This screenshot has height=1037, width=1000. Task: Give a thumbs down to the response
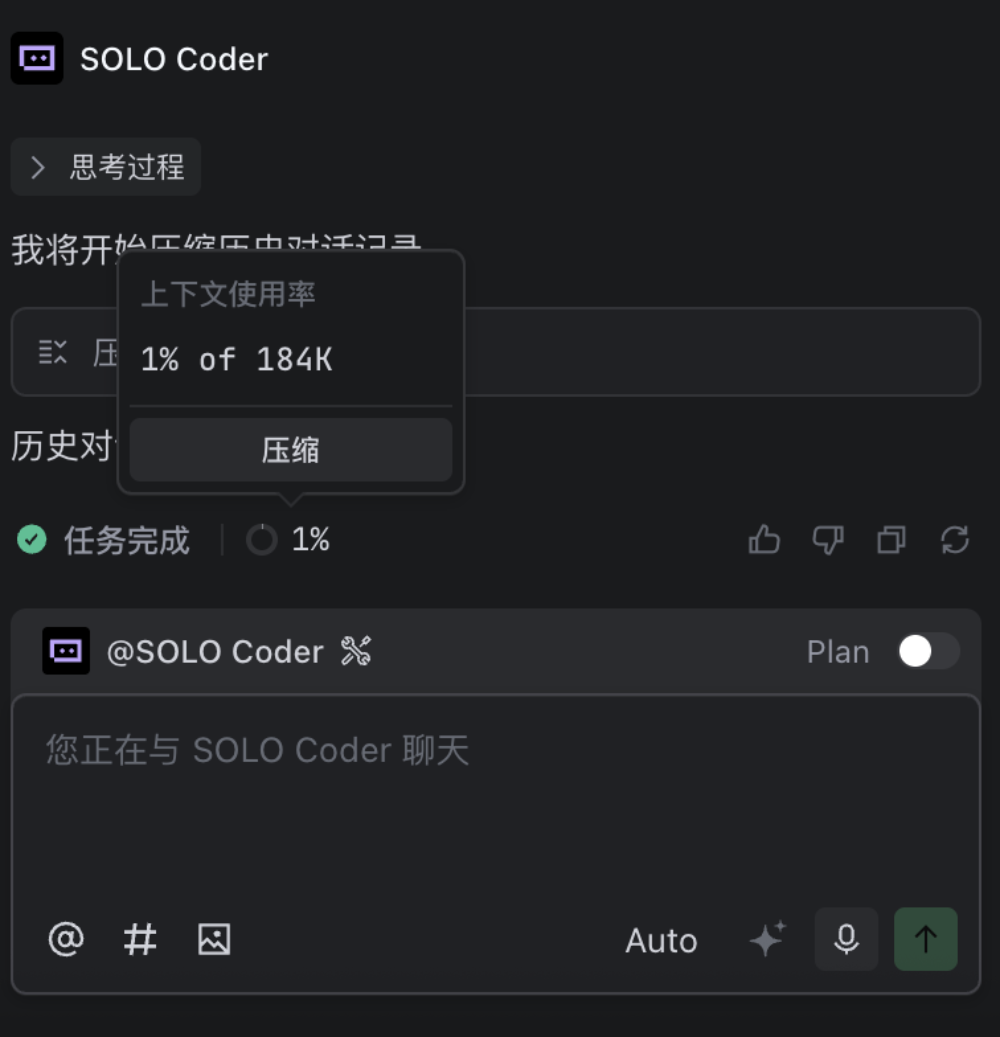coord(827,540)
